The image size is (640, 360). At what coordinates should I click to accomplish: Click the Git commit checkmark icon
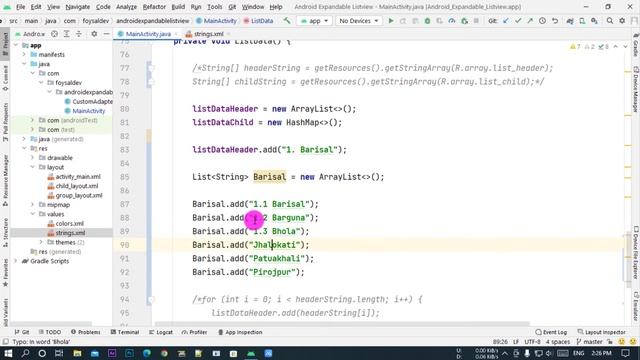tap(518, 21)
